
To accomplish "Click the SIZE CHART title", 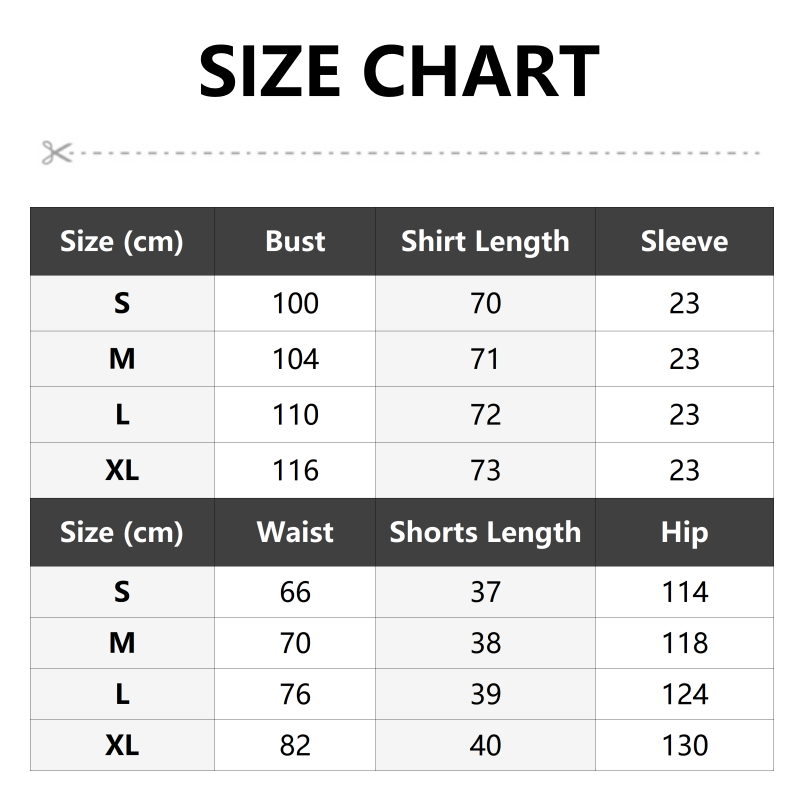I will pos(399,71).
